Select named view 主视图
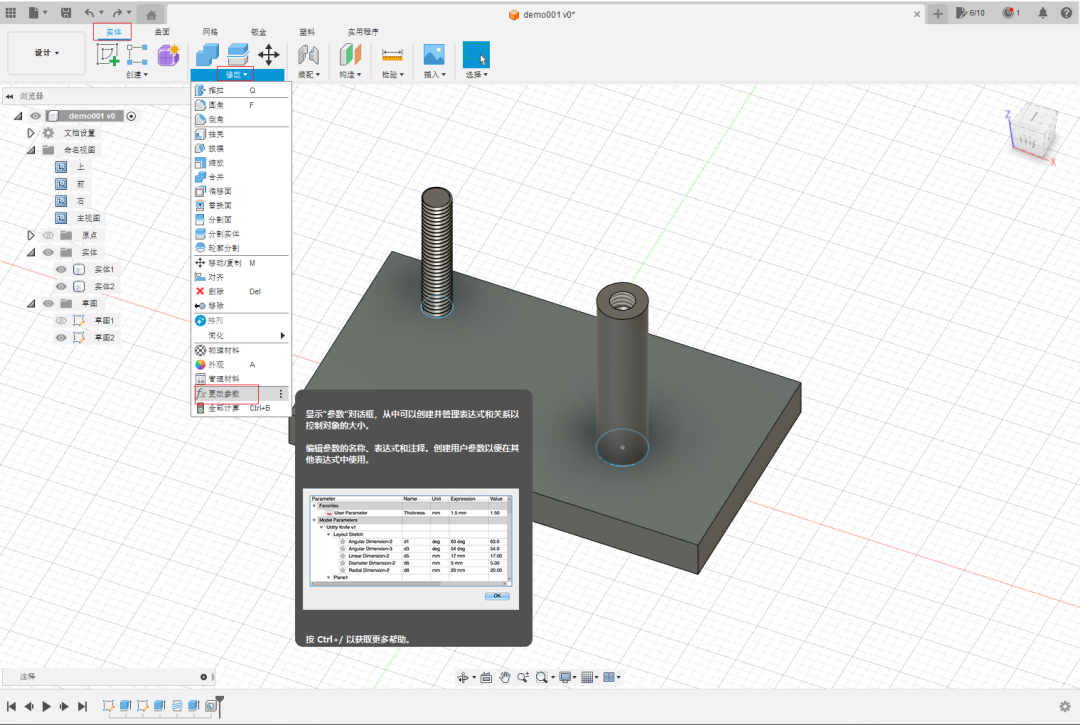The width and height of the screenshot is (1080, 725). click(88, 218)
